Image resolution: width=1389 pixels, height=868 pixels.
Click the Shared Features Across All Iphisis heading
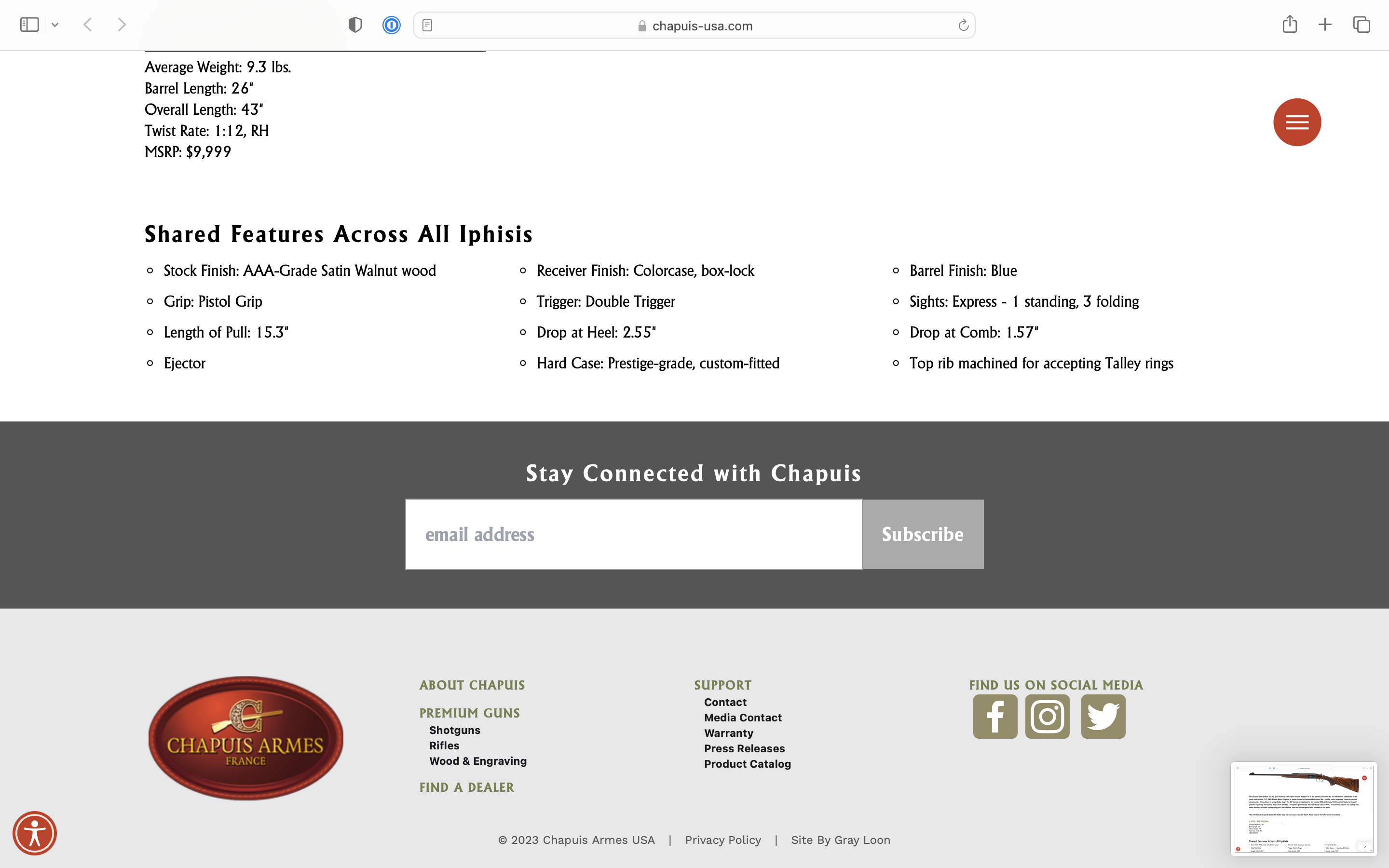click(339, 234)
